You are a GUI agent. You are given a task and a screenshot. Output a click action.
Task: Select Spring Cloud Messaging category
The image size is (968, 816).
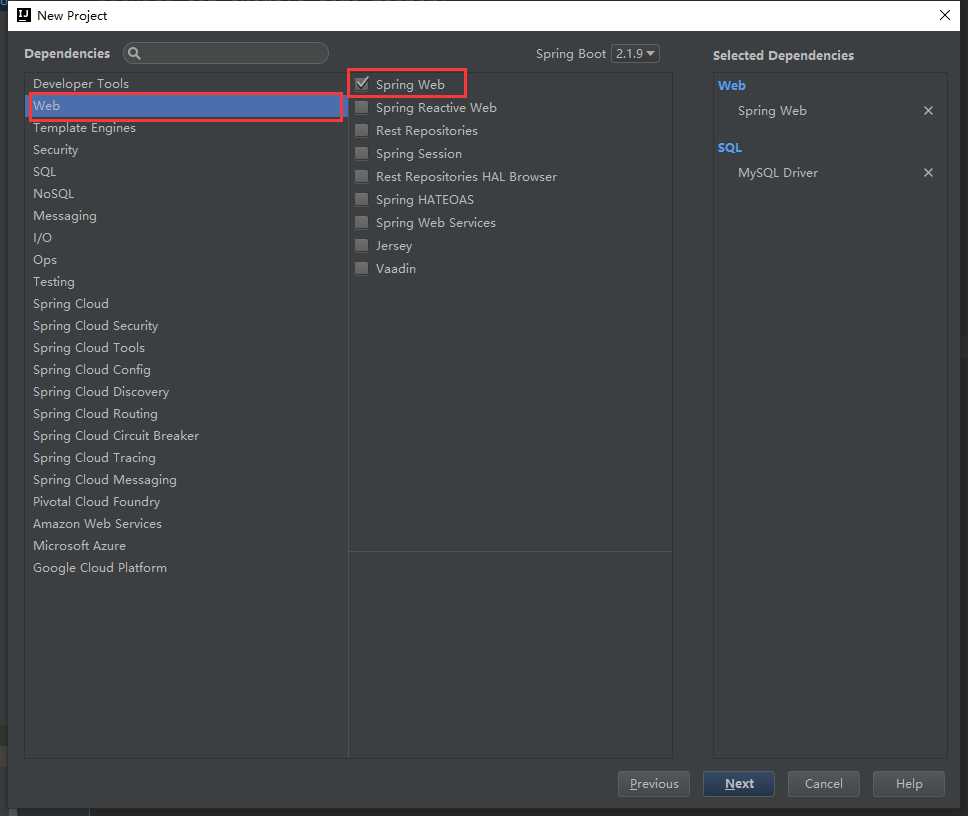[x=186, y=480]
